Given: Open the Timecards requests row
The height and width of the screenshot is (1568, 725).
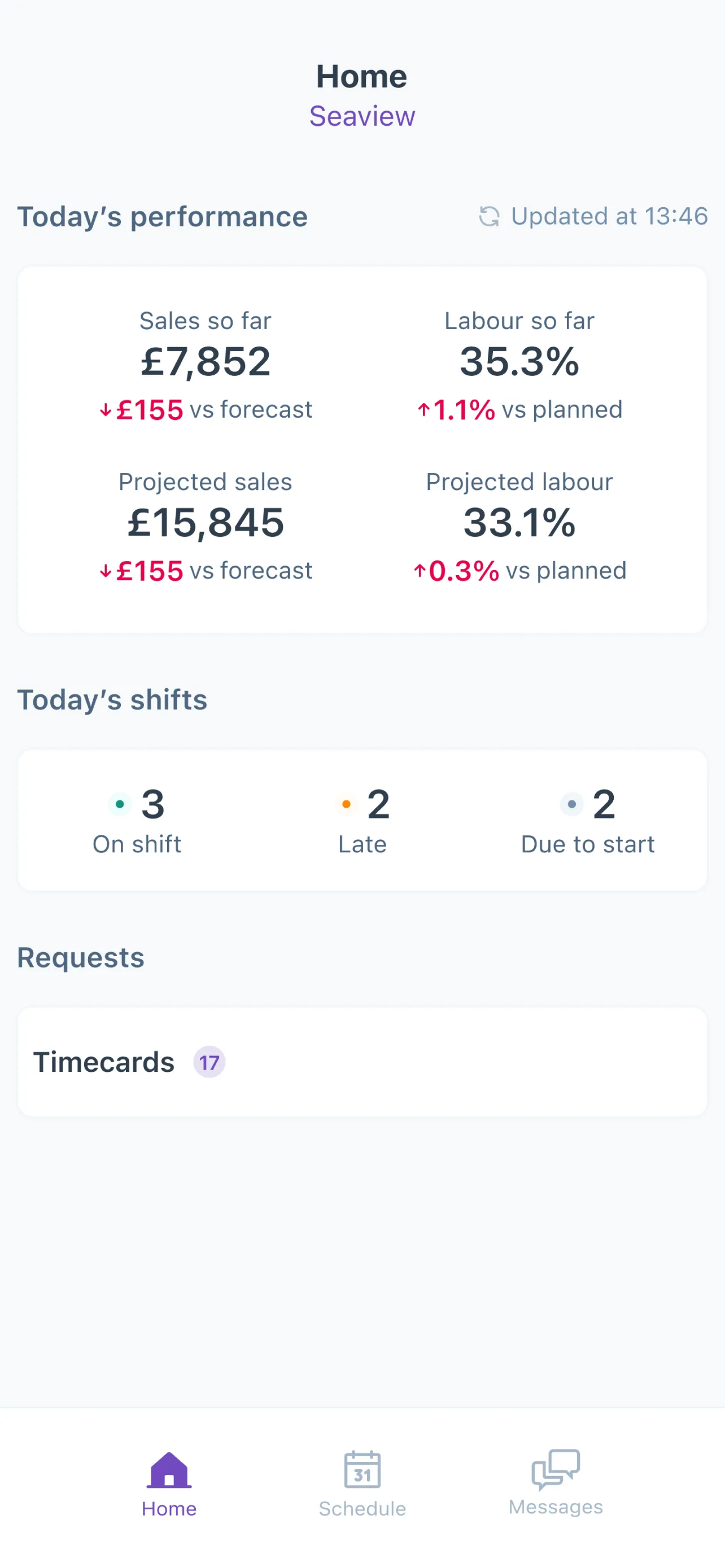Looking at the screenshot, I should tap(362, 1062).
